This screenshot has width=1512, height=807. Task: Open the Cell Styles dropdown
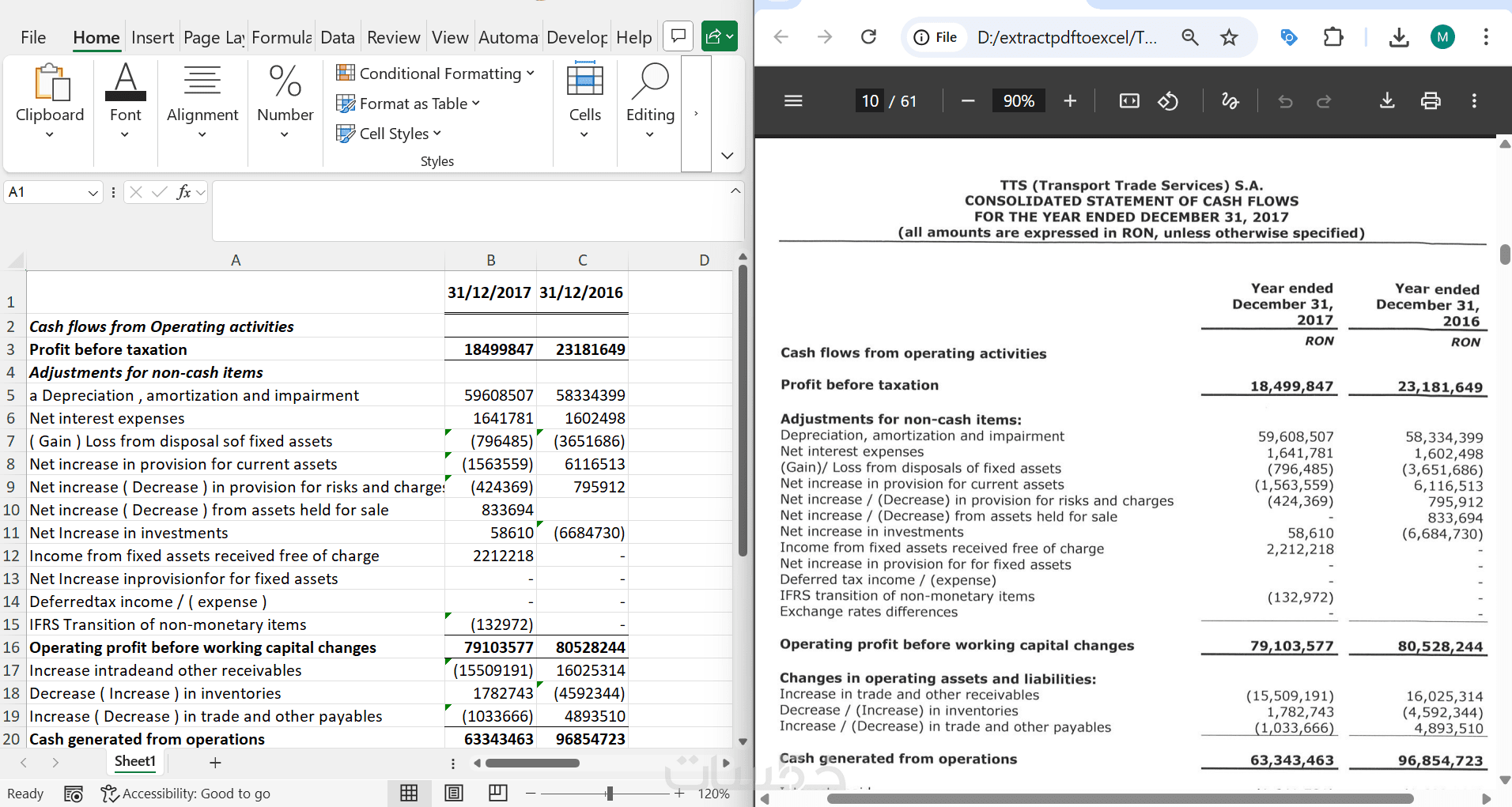(389, 134)
